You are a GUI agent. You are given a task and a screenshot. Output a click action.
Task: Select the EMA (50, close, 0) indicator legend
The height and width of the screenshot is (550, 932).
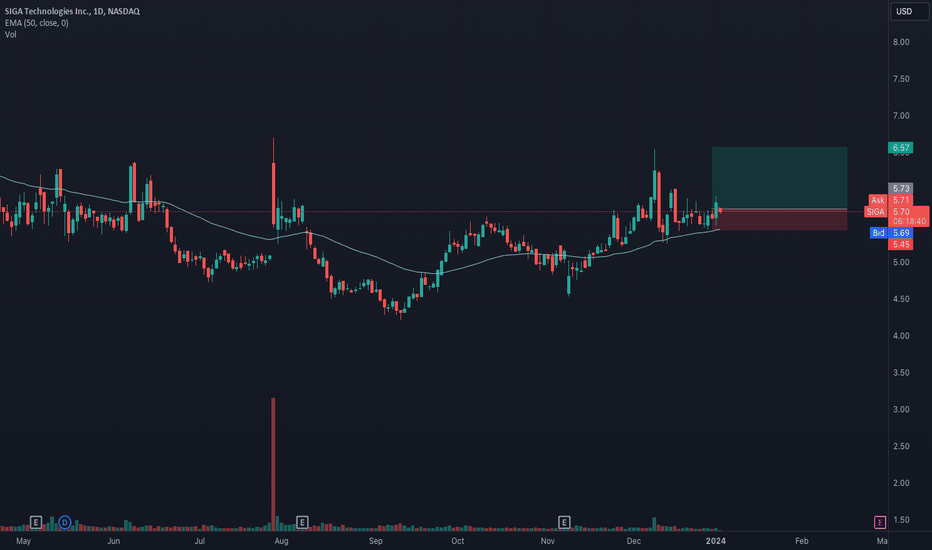pyautogui.click(x=37, y=23)
